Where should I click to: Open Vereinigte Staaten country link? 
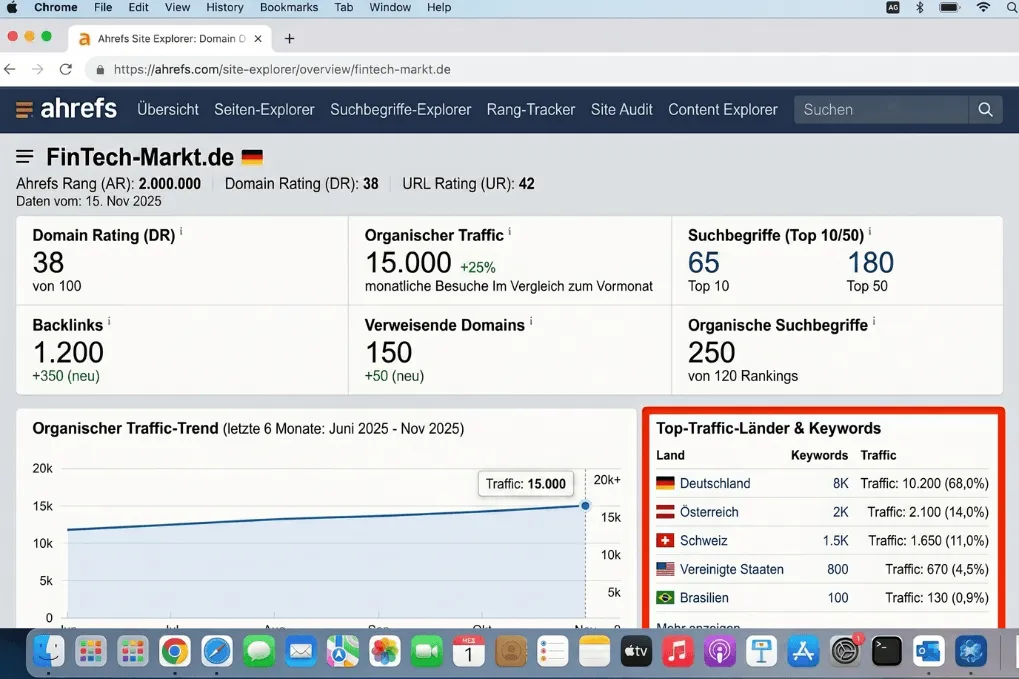732,569
